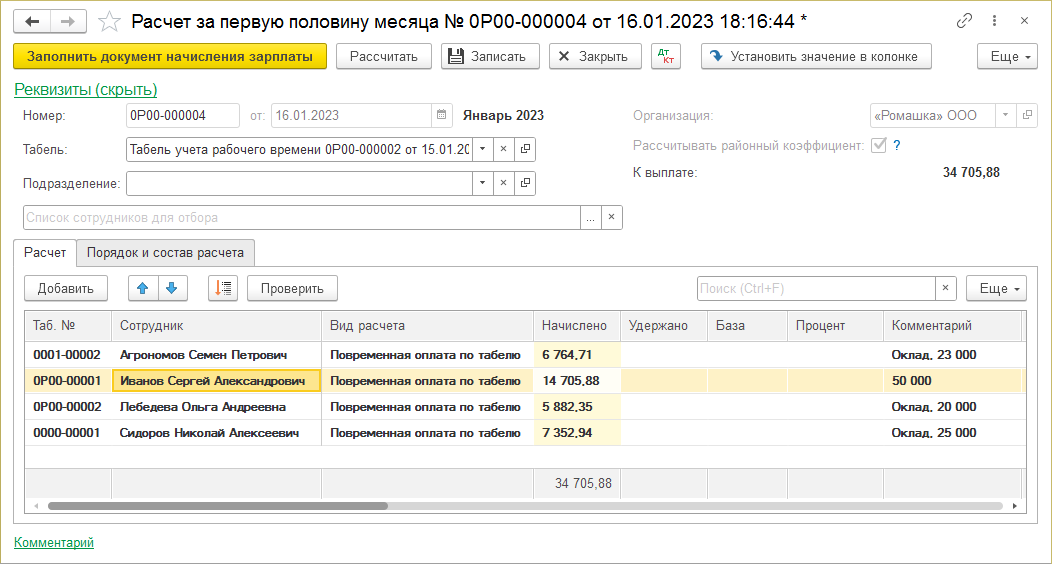The image size is (1052, 564).
Task: Select cell Иванов Сергей Александрович
Action: 216,381
